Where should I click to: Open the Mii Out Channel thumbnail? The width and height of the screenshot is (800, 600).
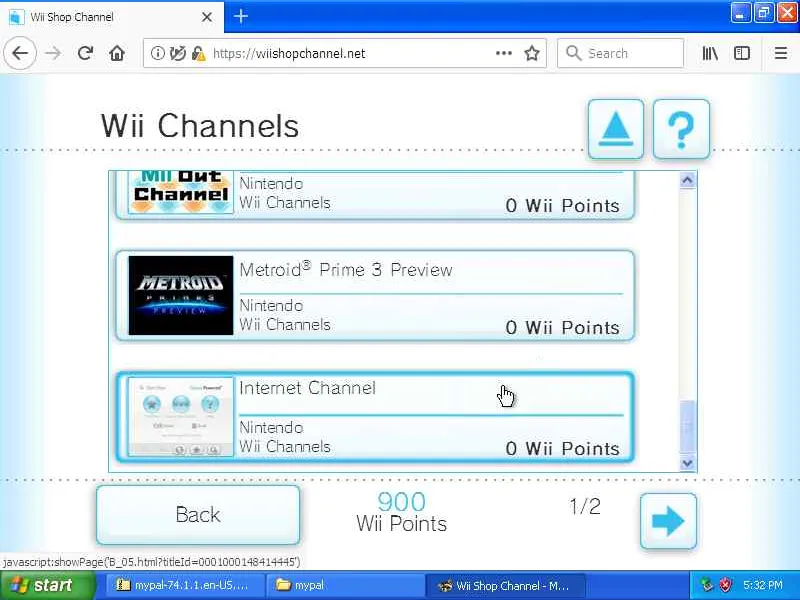(x=181, y=192)
